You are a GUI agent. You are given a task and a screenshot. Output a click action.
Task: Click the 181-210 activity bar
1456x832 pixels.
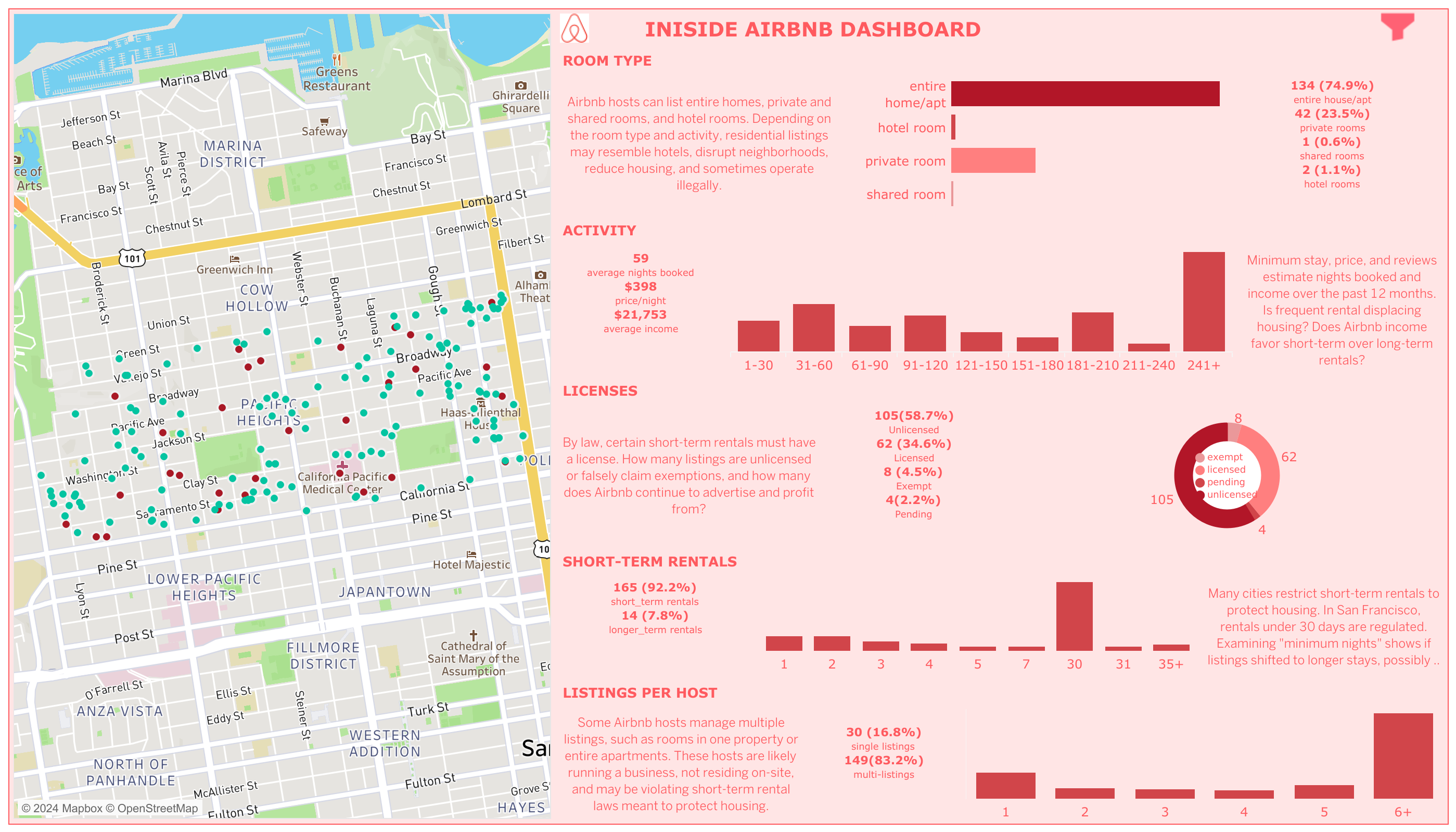click(1092, 332)
